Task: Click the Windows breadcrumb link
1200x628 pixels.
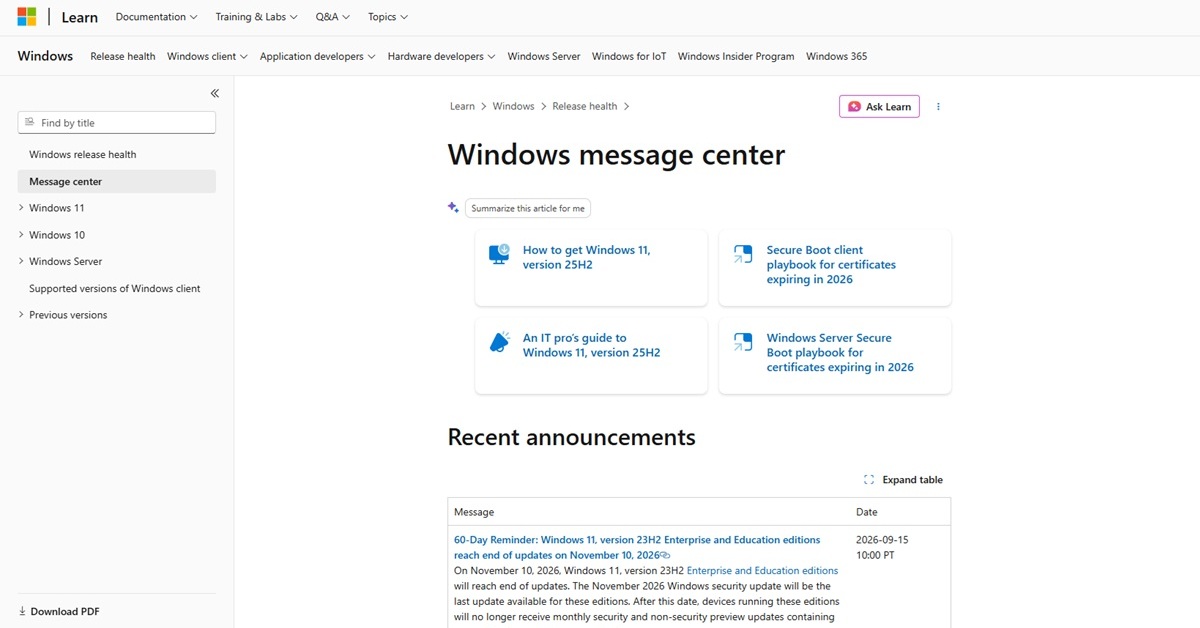Action: pyautogui.click(x=514, y=106)
